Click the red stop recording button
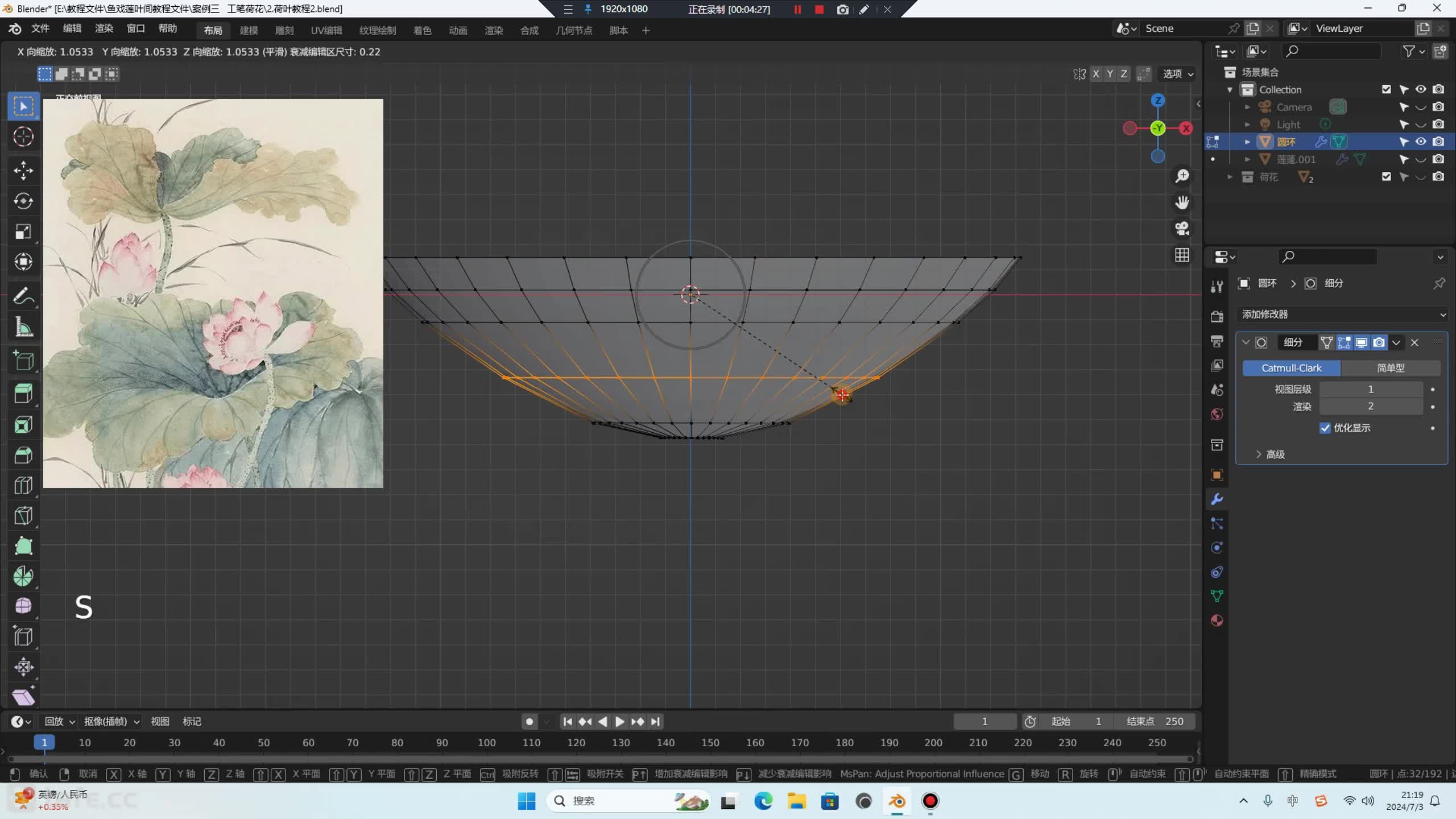 [x=819, y=9]
